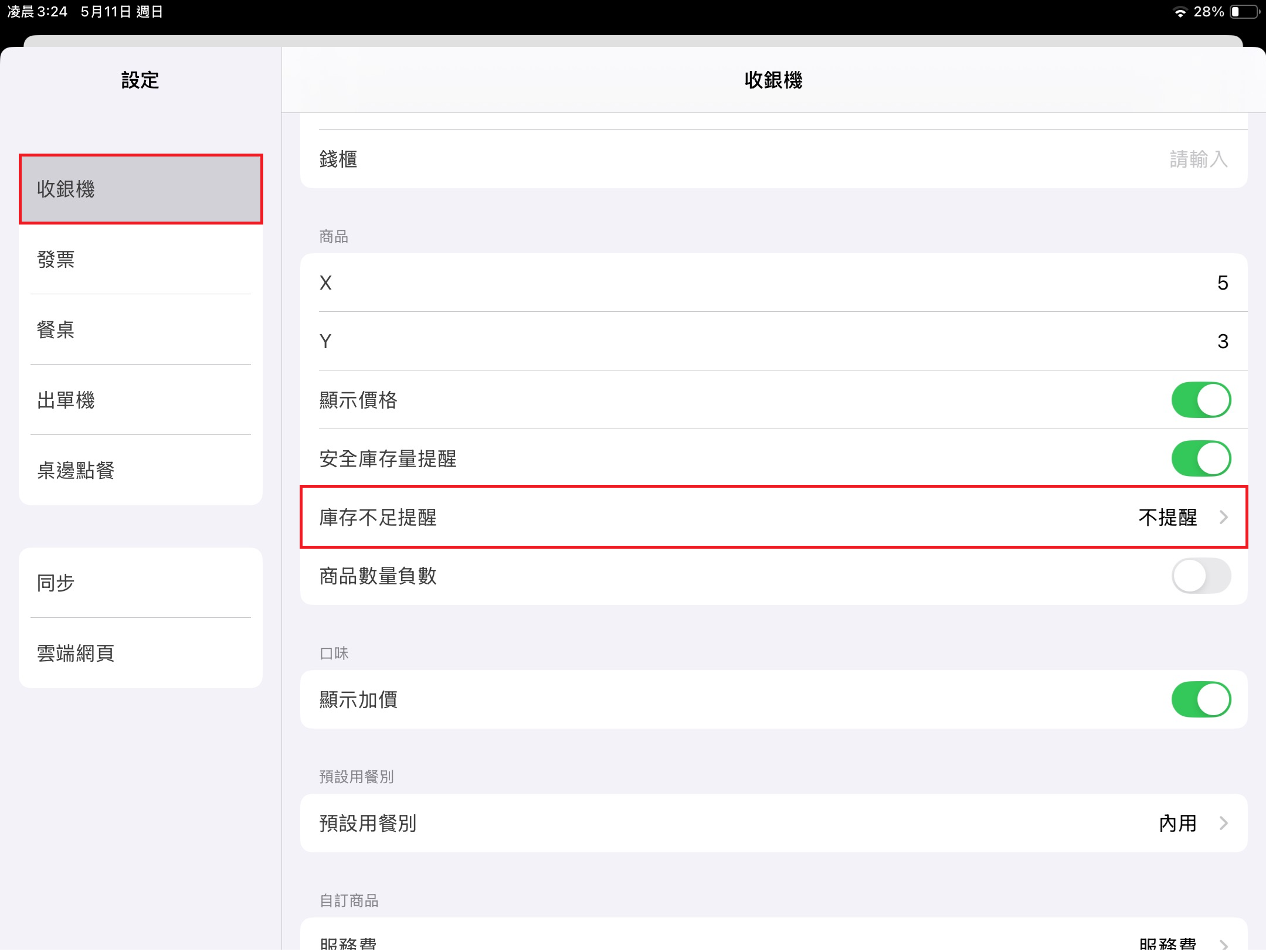Edit the X column value 5

1221,283
